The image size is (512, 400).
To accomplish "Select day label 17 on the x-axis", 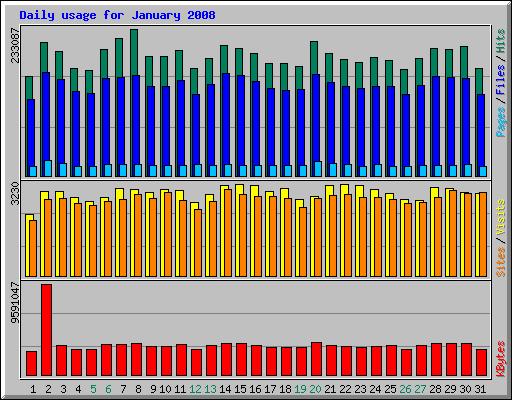I will click(270, 389).
